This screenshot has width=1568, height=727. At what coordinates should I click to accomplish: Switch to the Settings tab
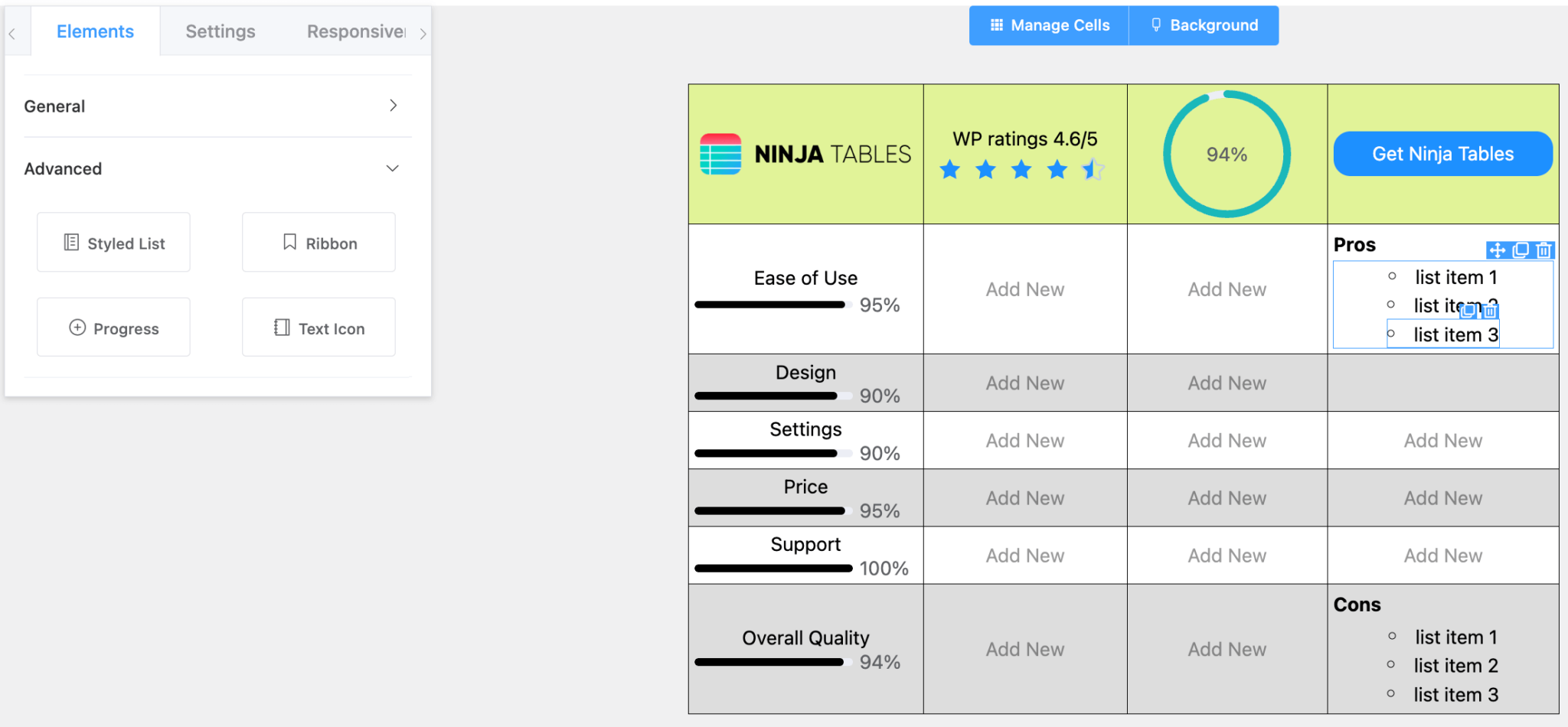point(220,31)
